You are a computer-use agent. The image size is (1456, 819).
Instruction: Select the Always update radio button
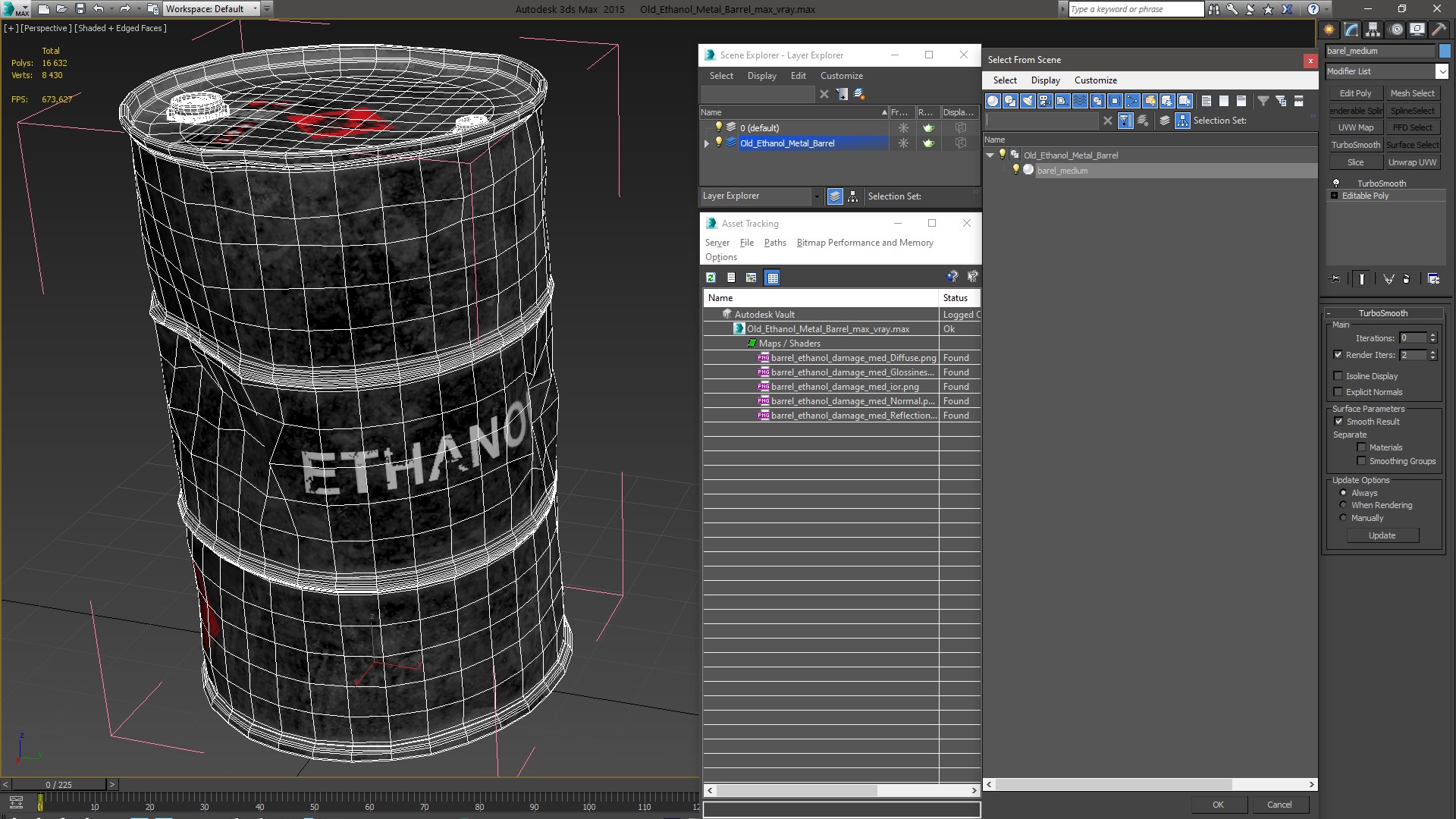[1343, 493]
